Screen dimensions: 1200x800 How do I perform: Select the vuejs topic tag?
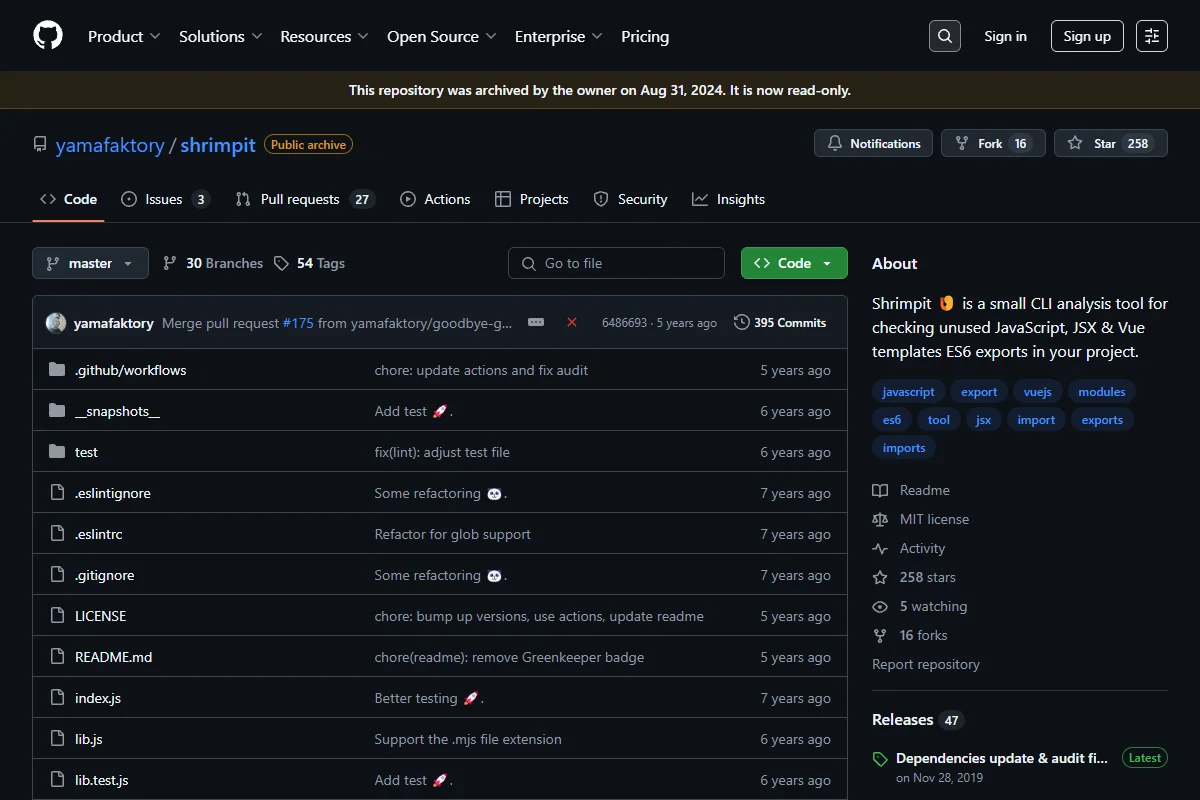pyautogui.click(x=1037, y=392)
